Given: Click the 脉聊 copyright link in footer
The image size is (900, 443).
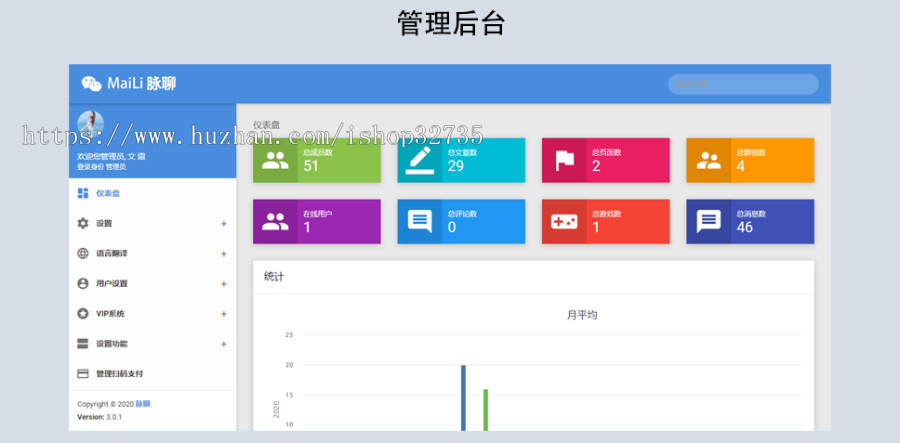Looking at the screenshot, I should pos(143,404).
